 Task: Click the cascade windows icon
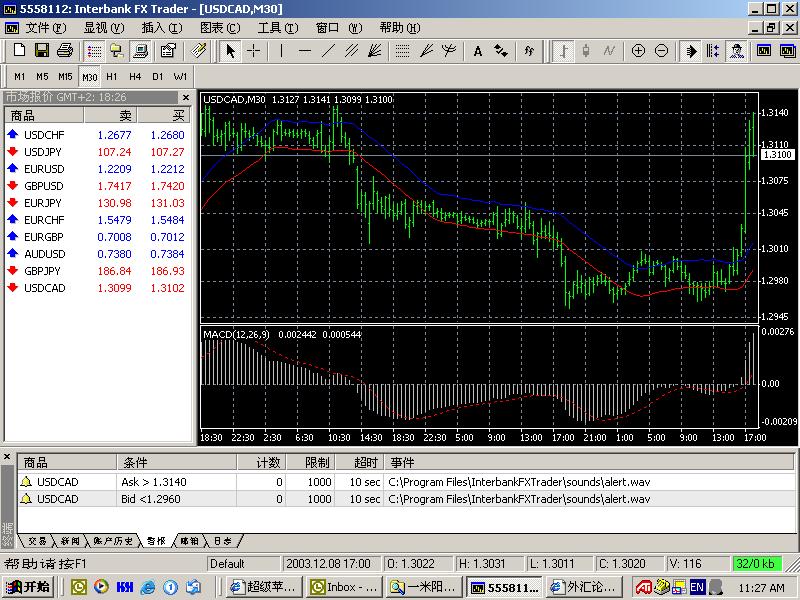click(x=787, y=51)
